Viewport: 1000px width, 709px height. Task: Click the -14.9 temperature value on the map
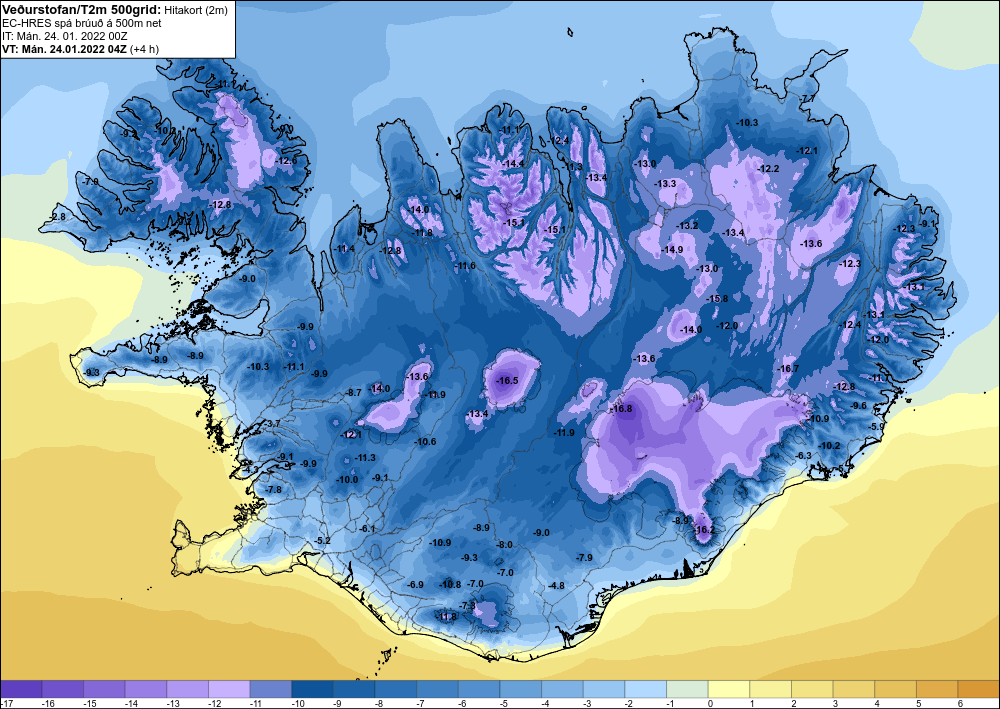[x=672, y=250]
